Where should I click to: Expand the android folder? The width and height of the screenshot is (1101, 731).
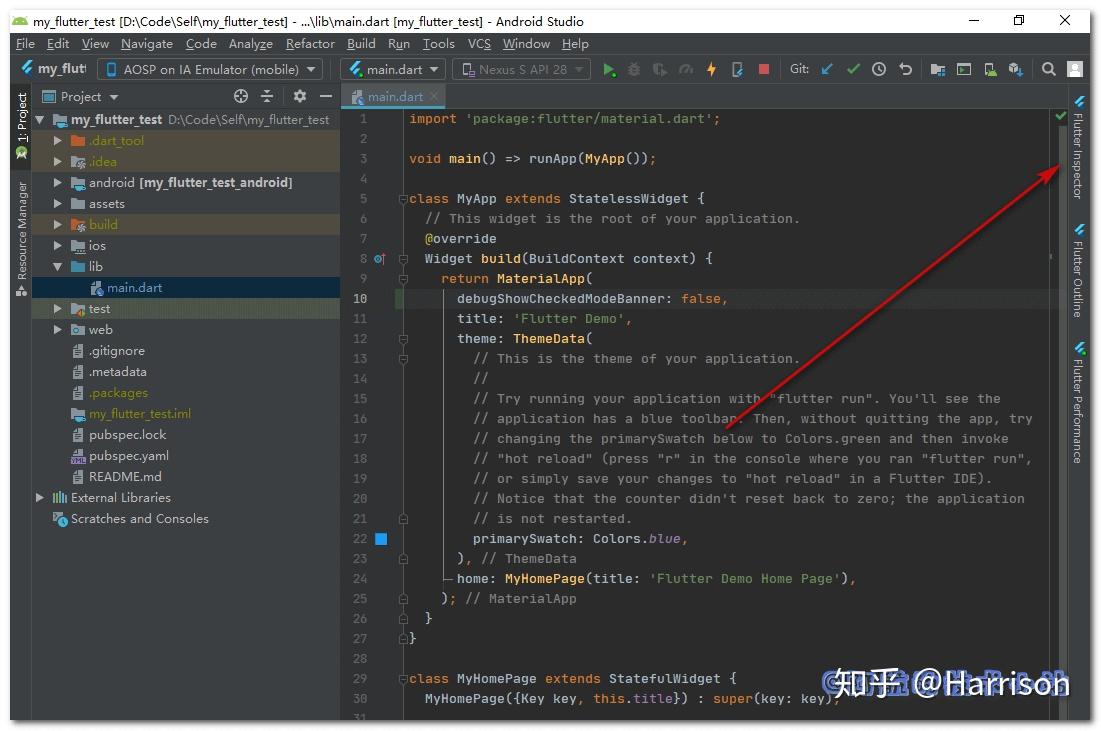click(58, 183)
